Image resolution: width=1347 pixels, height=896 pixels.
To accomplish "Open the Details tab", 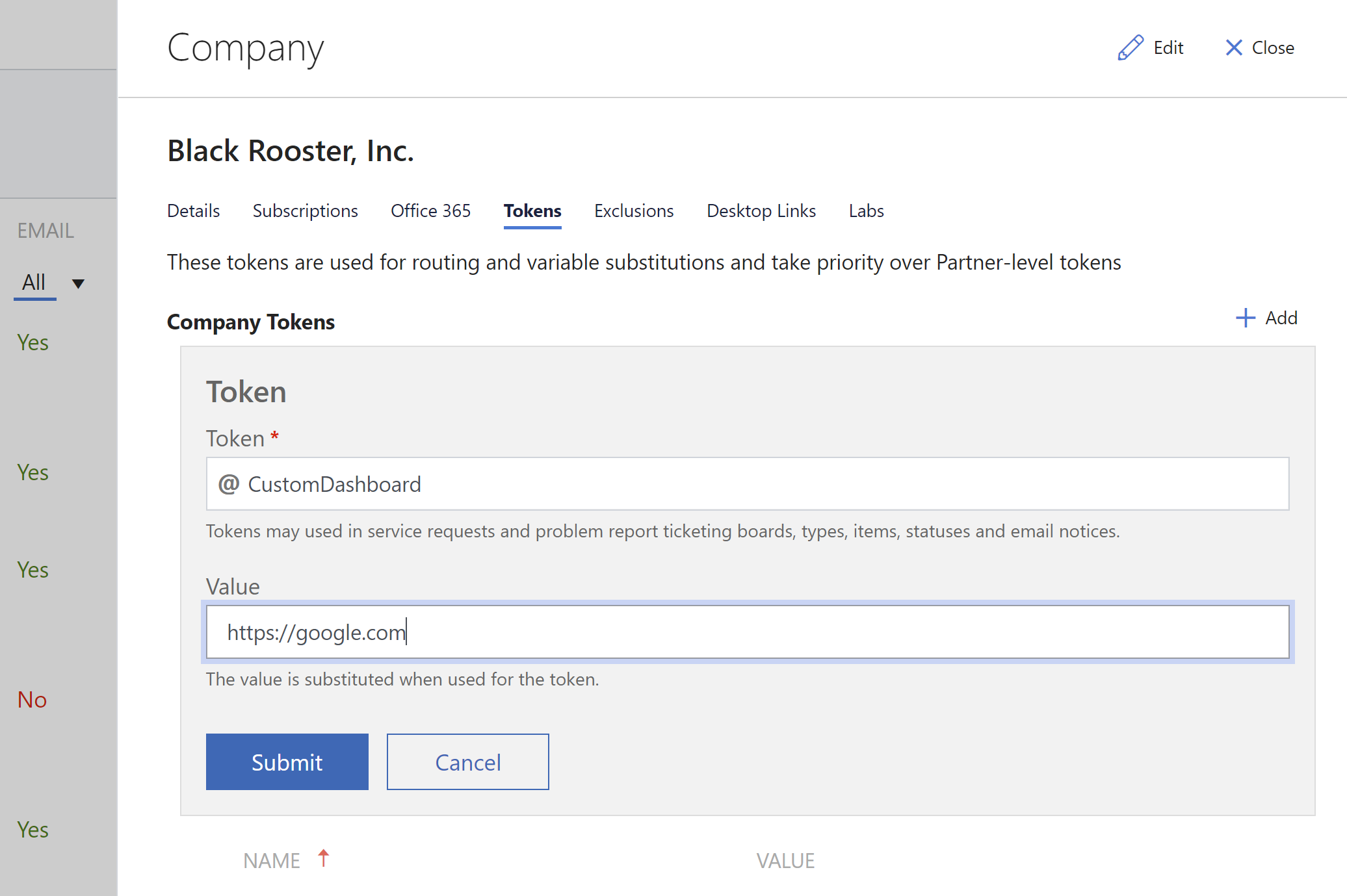I will pos(193,211).
